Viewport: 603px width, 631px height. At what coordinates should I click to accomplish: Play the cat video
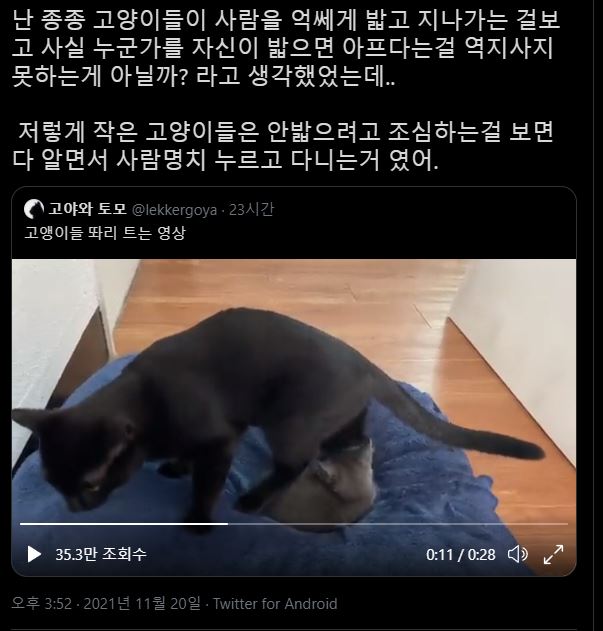click(34, 554)
